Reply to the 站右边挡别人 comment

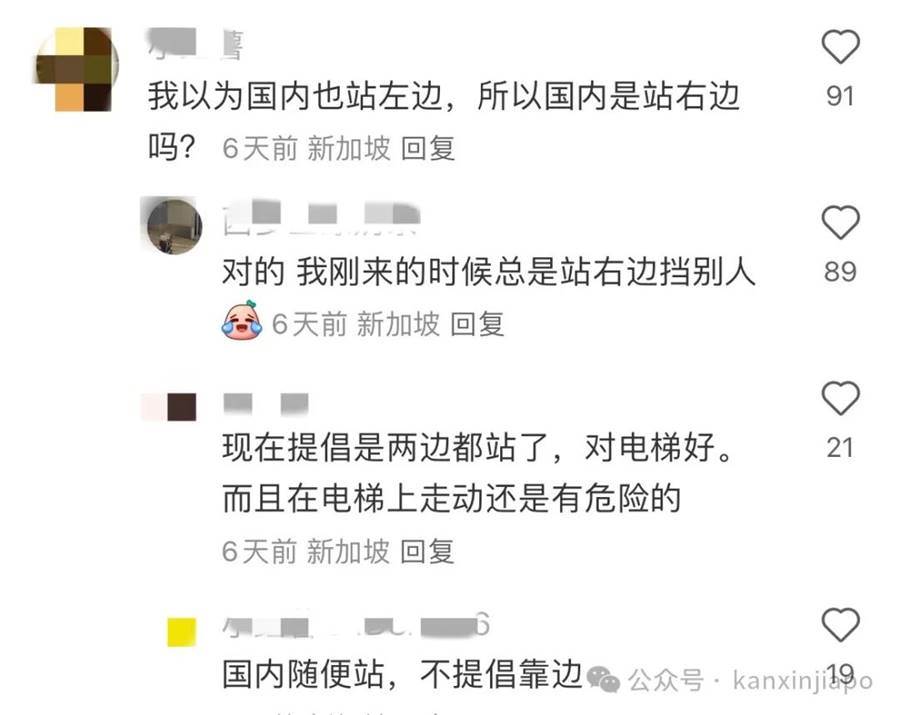[477, 324]
